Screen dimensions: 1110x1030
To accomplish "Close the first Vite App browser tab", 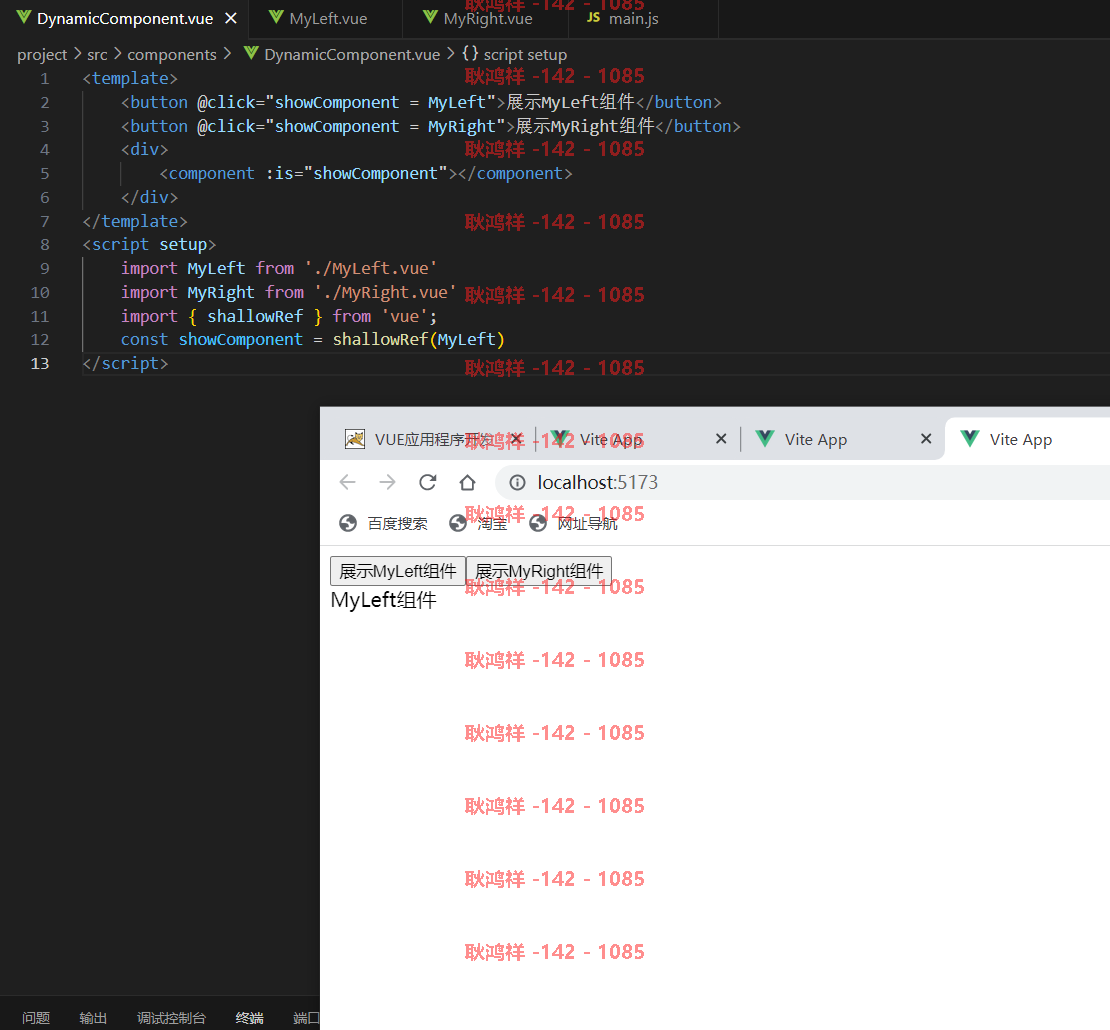I will [x=721, y=439].
